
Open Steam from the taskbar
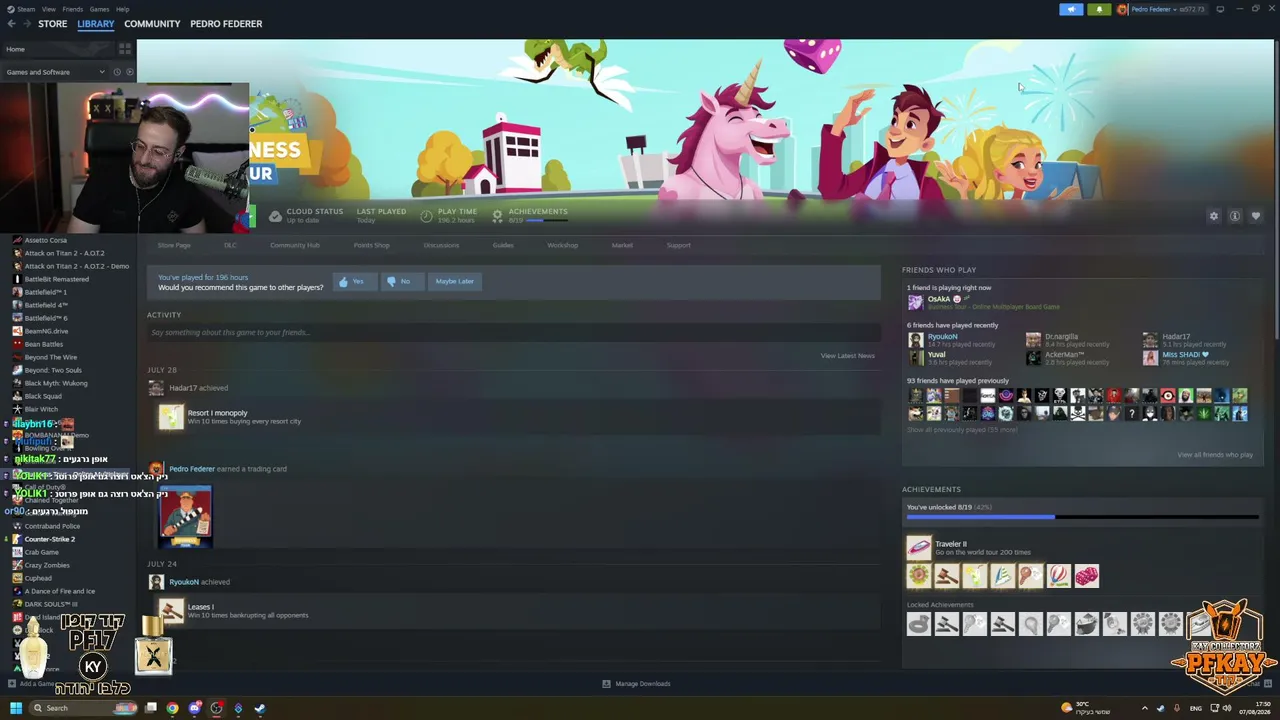[260, 708]
